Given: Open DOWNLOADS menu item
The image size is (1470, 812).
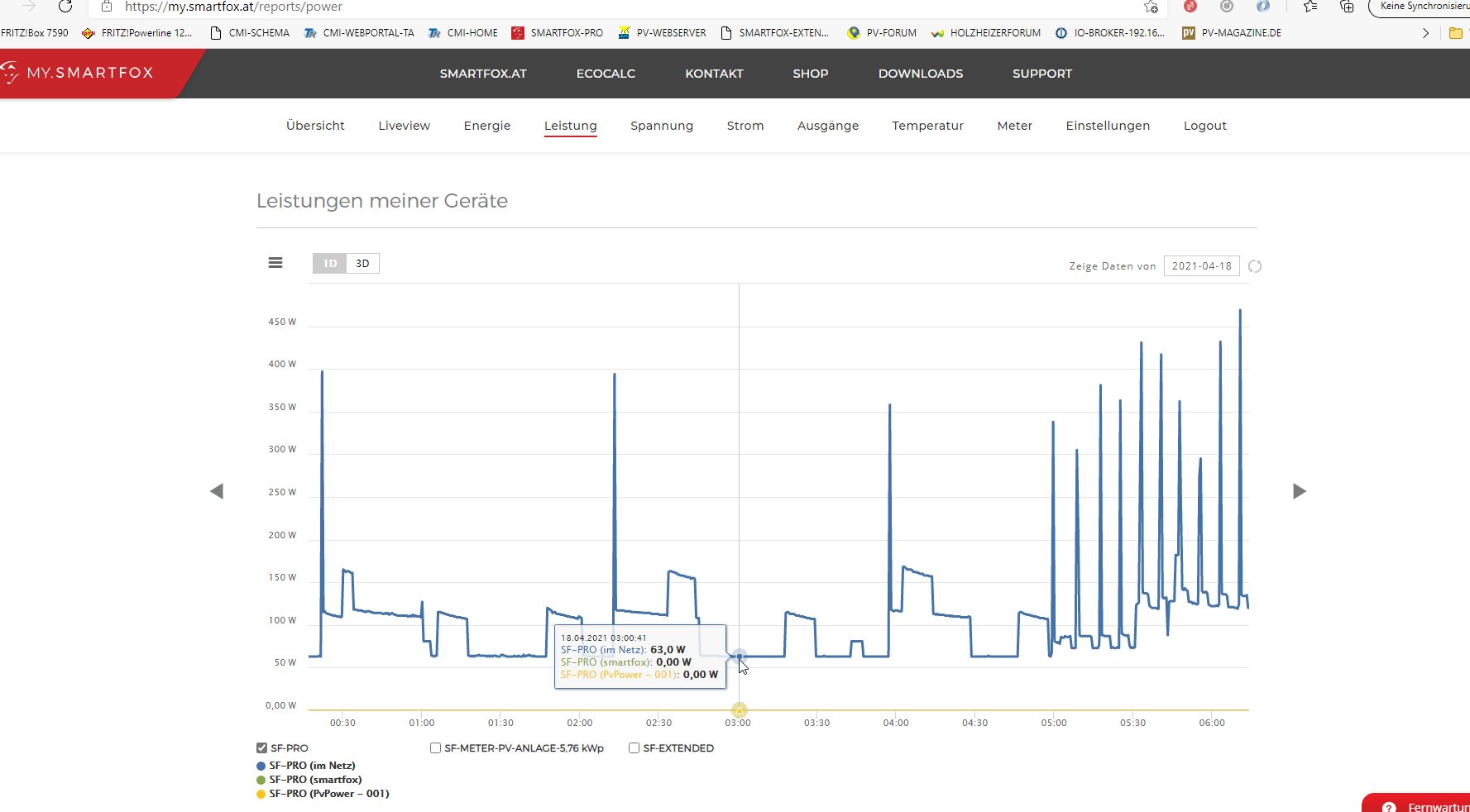Looking at the screenshot, I should coord(921,74).
